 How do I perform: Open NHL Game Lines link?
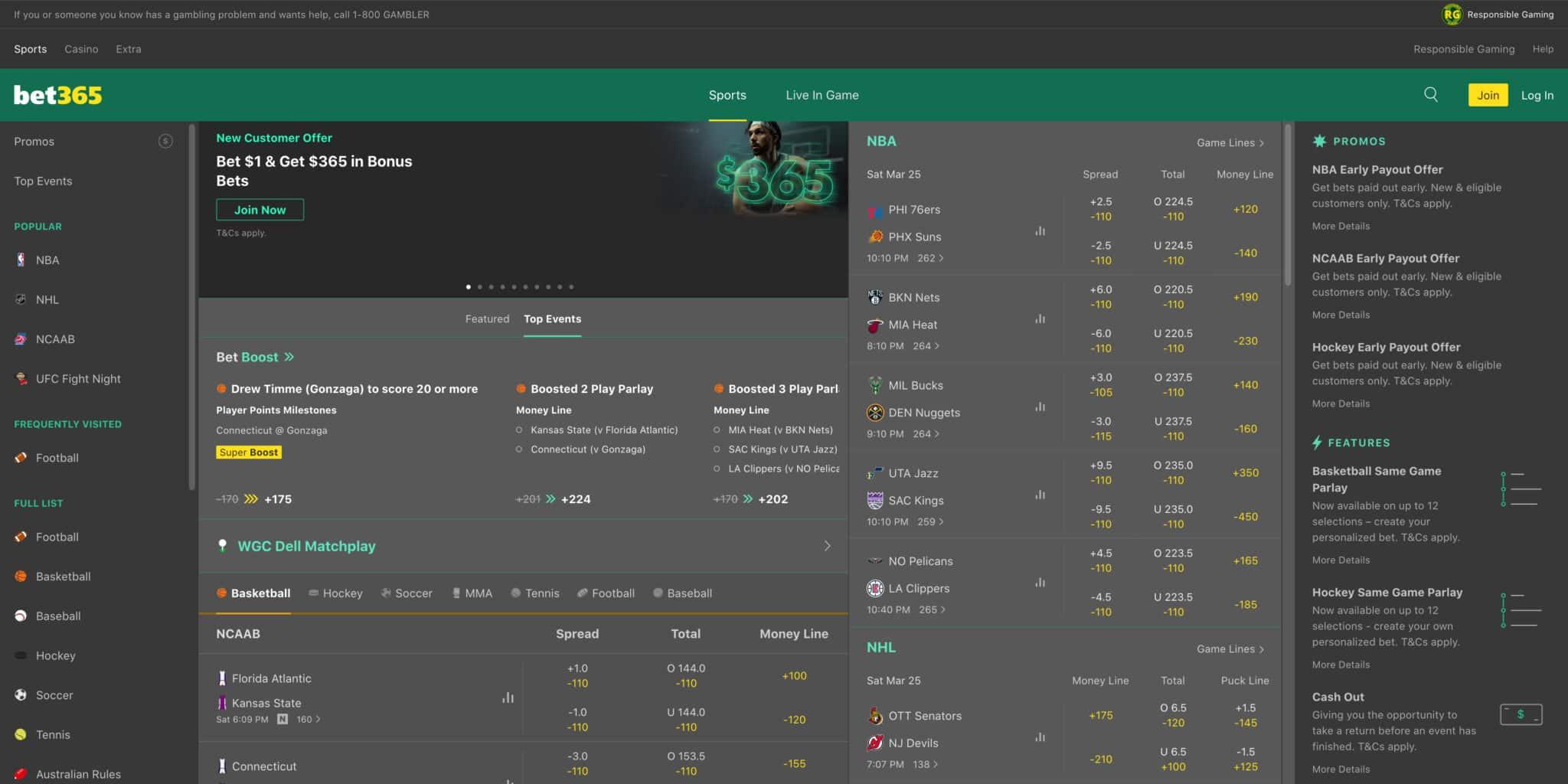point(1230,648)
